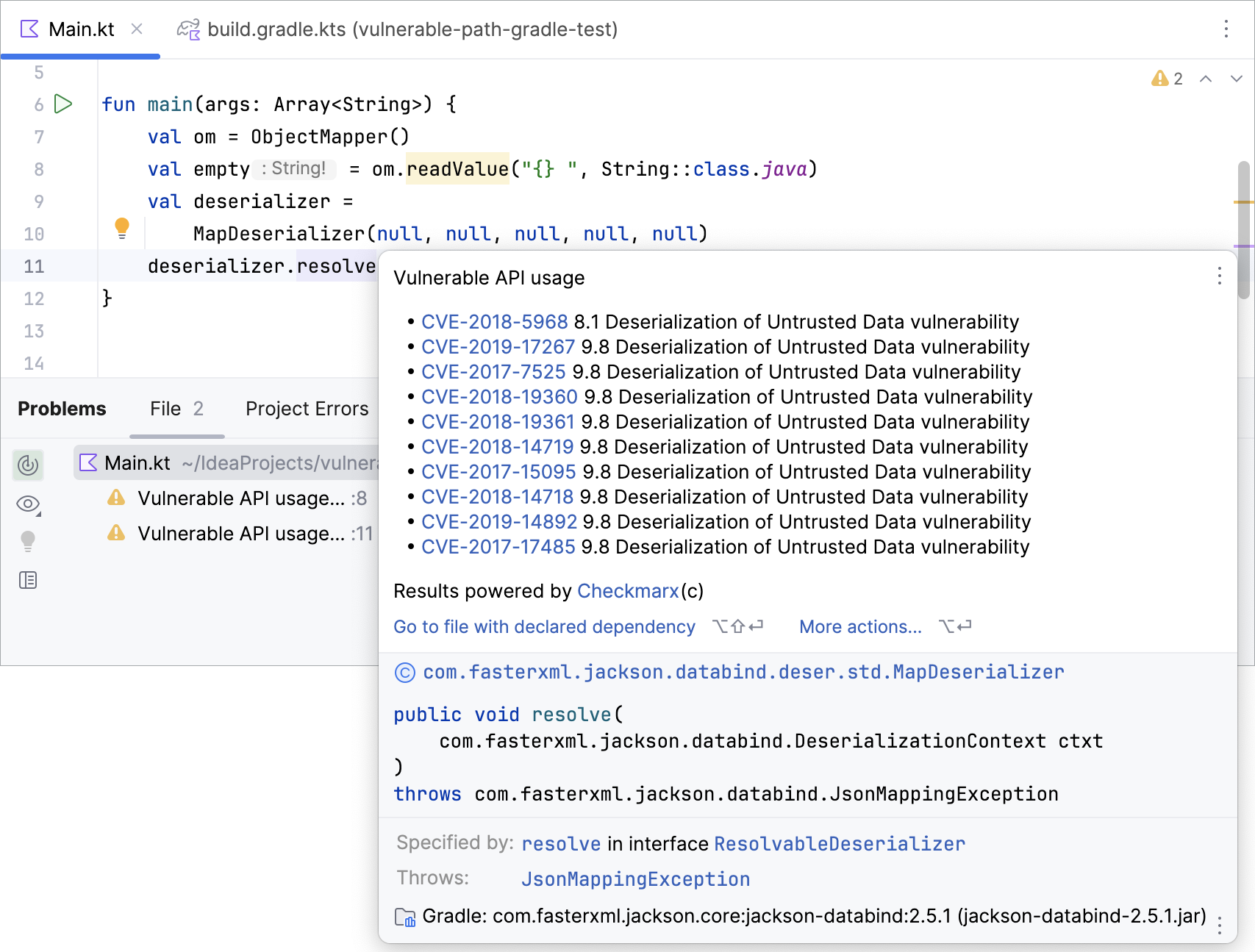Click More actions… link in popup

pos(860,627)
